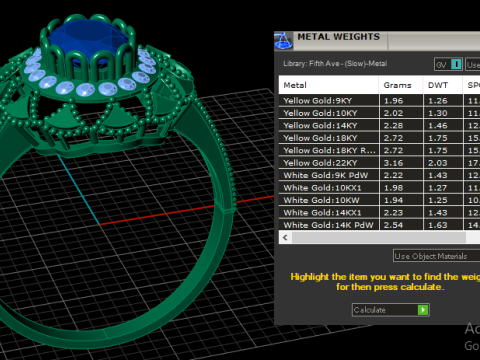Click the Library: Fifth Ave label
This screenshot has width=480, height=360.
335,64
